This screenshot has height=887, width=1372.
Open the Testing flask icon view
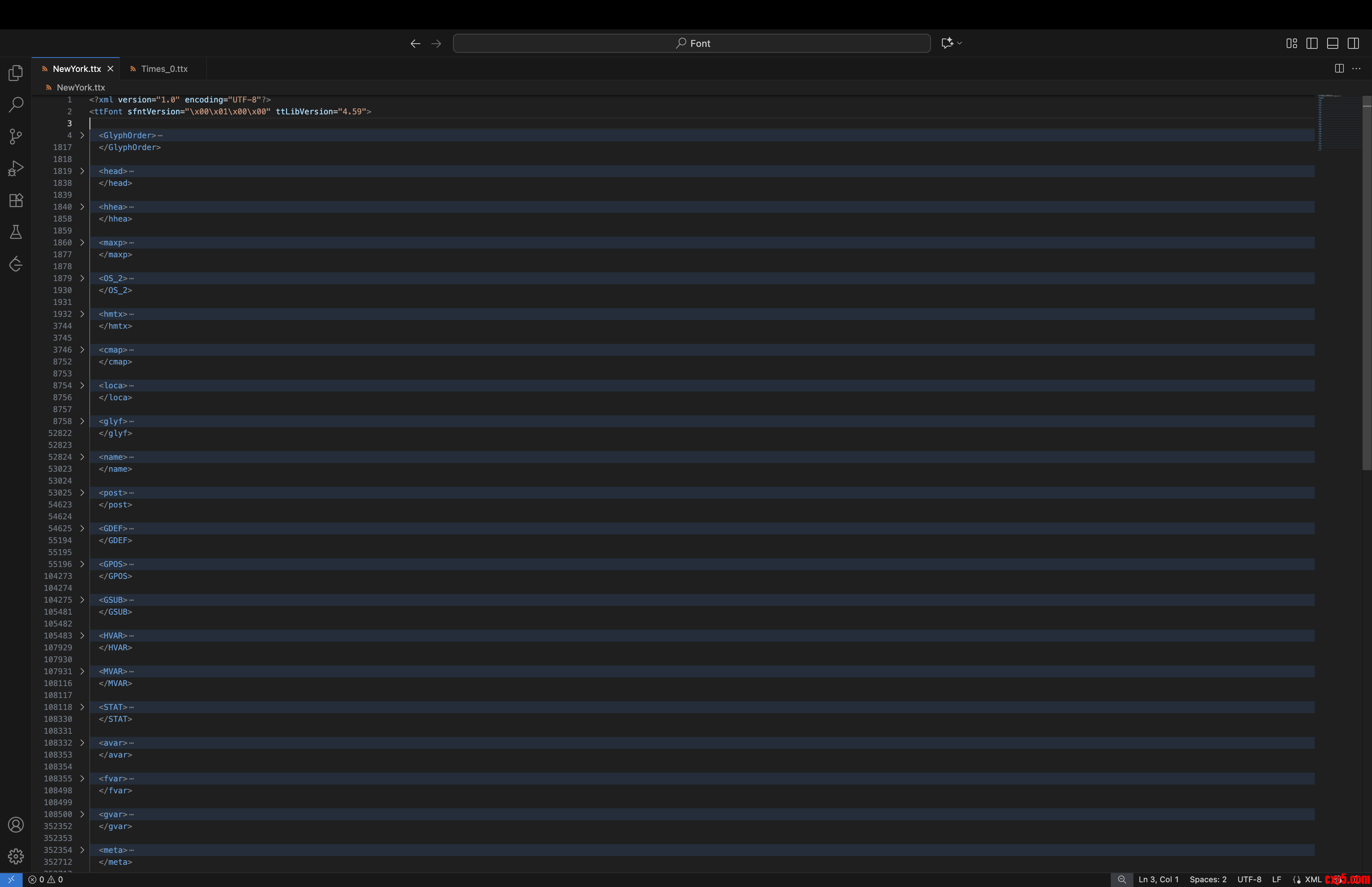(x=15, y=232)
